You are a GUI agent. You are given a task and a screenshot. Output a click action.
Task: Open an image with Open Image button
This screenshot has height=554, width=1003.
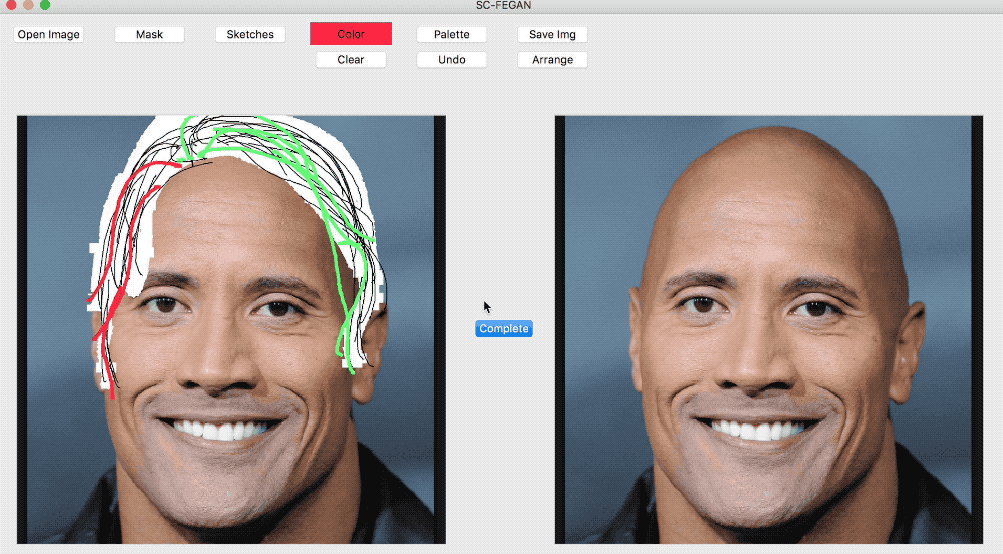(x=49, y=35)
